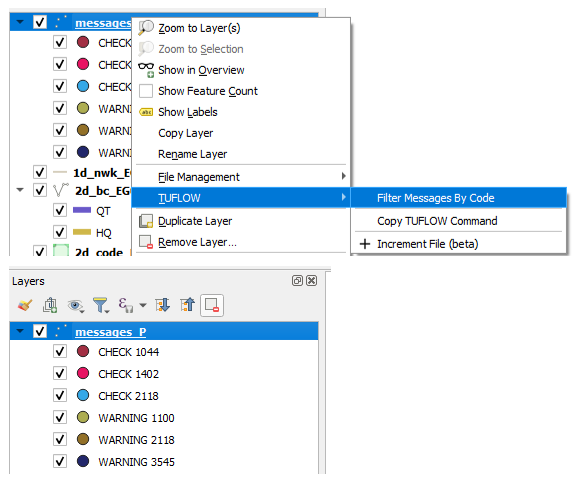The height and width of the screenshot is (479, 575).
Task: Click Remove Layer/Group toolbar icon
Action: (x=212, y=305)
